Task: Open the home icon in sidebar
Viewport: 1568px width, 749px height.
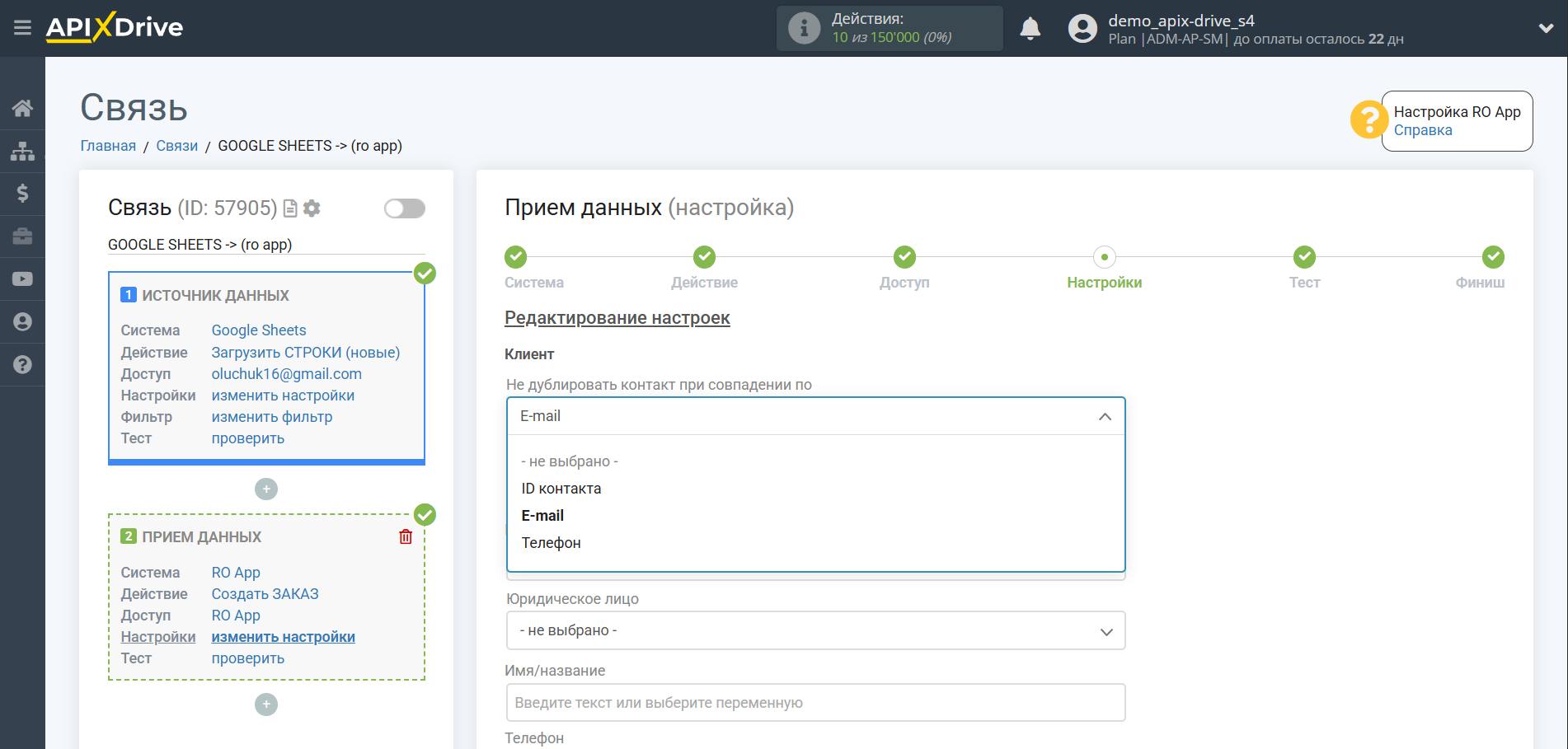Action: coord(22,108)
